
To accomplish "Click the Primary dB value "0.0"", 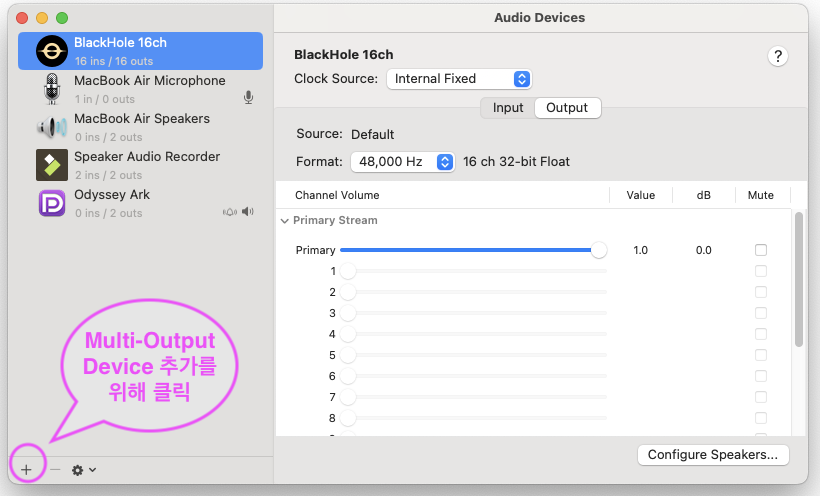I will click(703, 250).
